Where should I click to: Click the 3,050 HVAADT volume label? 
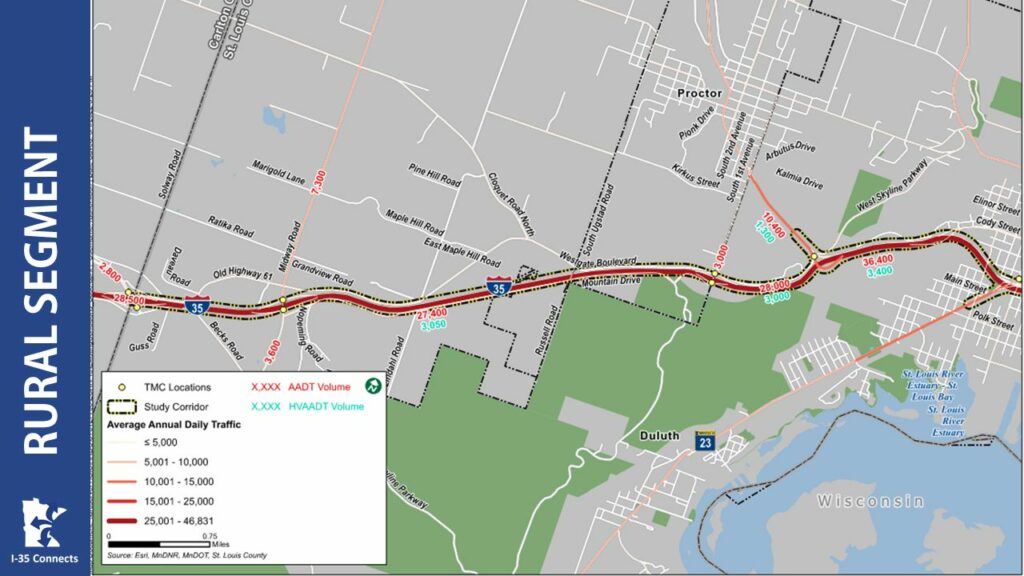pos(434,325)
